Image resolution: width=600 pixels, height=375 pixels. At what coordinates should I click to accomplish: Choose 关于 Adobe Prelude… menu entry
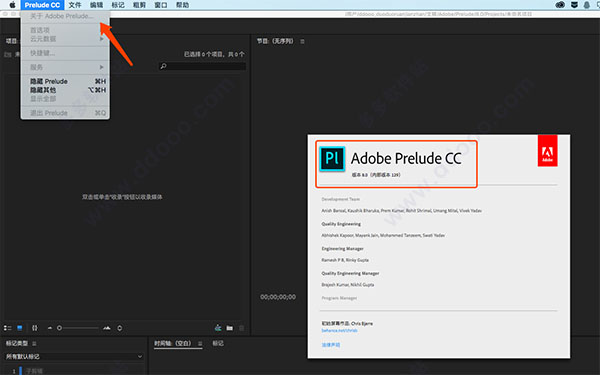click(x=65, y=16)
